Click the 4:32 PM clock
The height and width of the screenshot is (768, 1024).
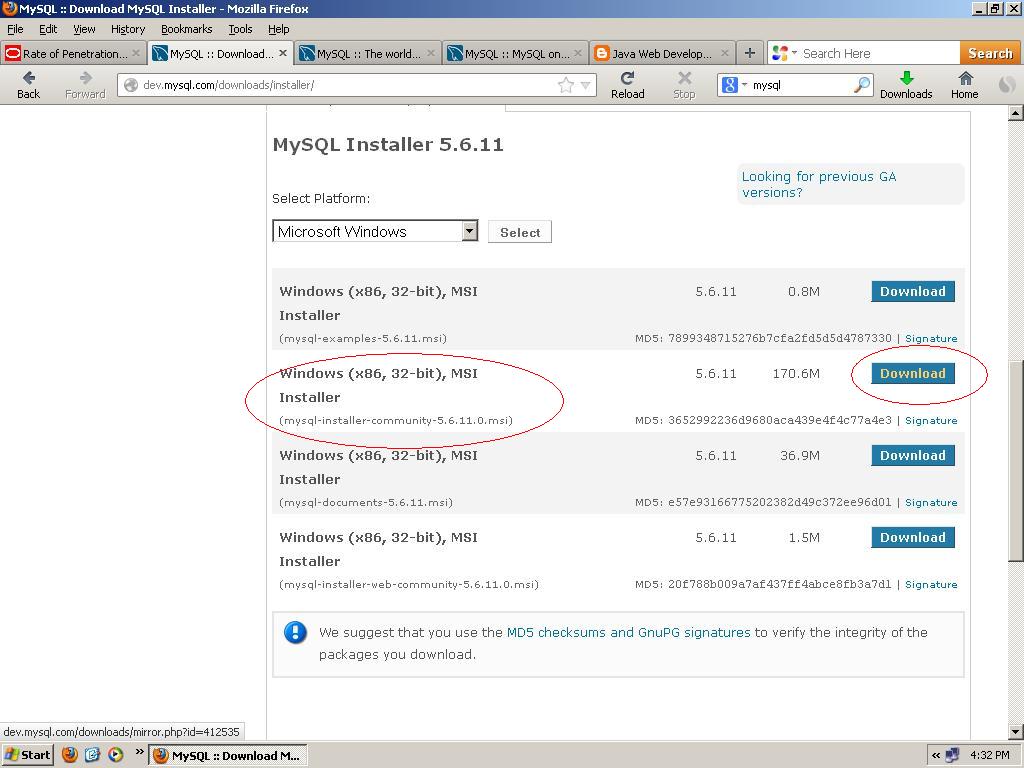(989, 756)
